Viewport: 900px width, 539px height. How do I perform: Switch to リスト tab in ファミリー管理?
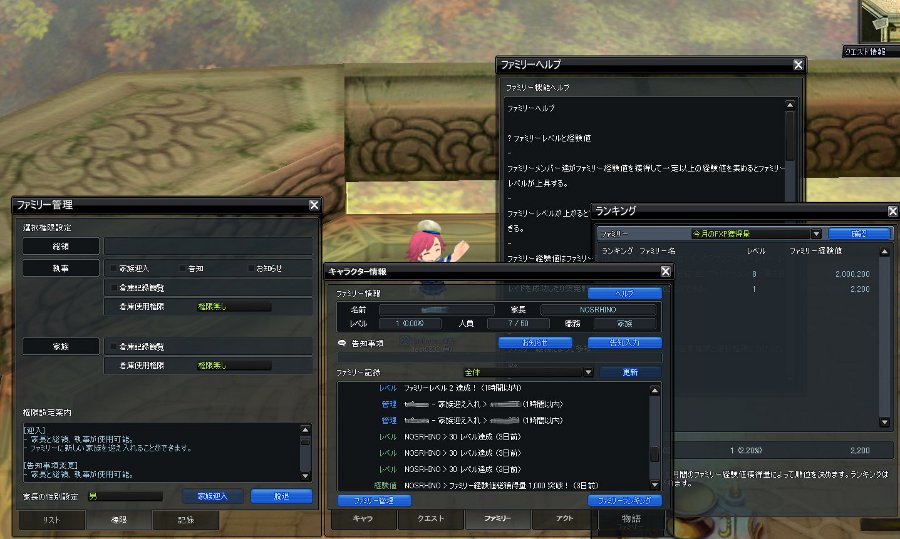click(x=52, y=520)
